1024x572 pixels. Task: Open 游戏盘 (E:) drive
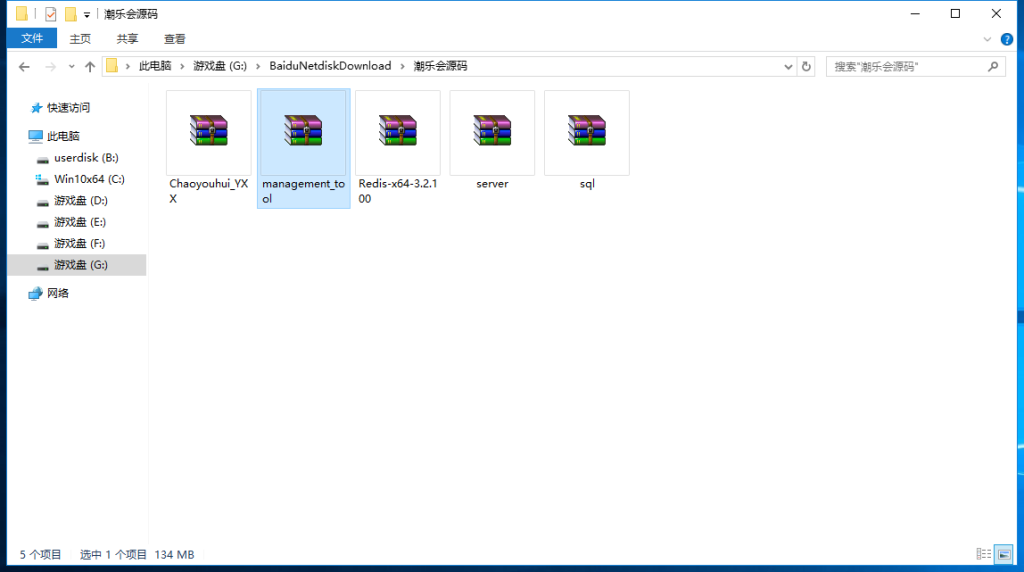[80, 222]
